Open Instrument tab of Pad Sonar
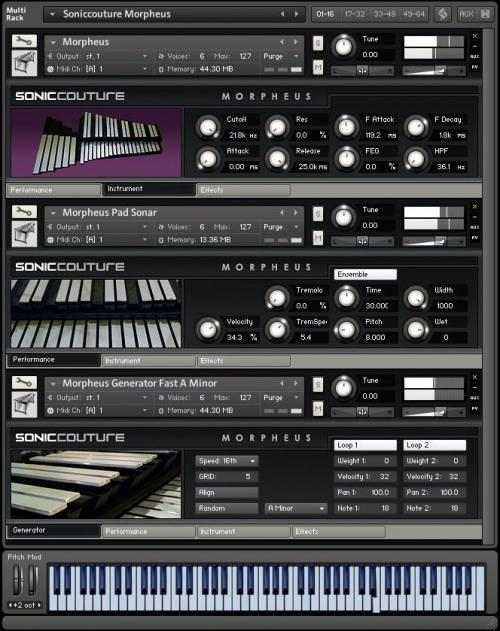 148,361
